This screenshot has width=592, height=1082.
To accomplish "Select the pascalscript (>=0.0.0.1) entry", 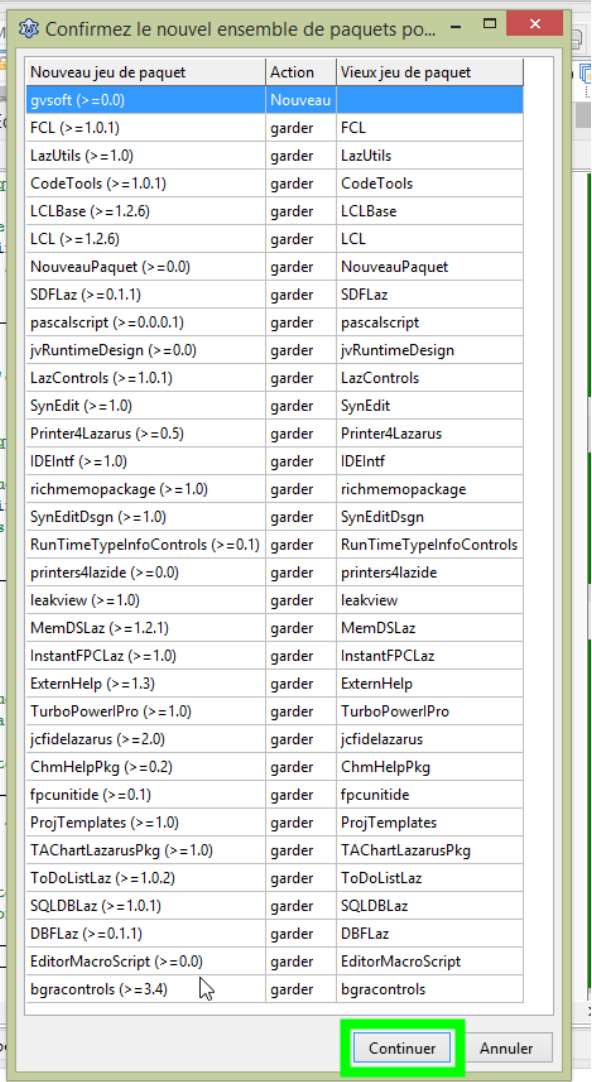I will pos(275,322).
